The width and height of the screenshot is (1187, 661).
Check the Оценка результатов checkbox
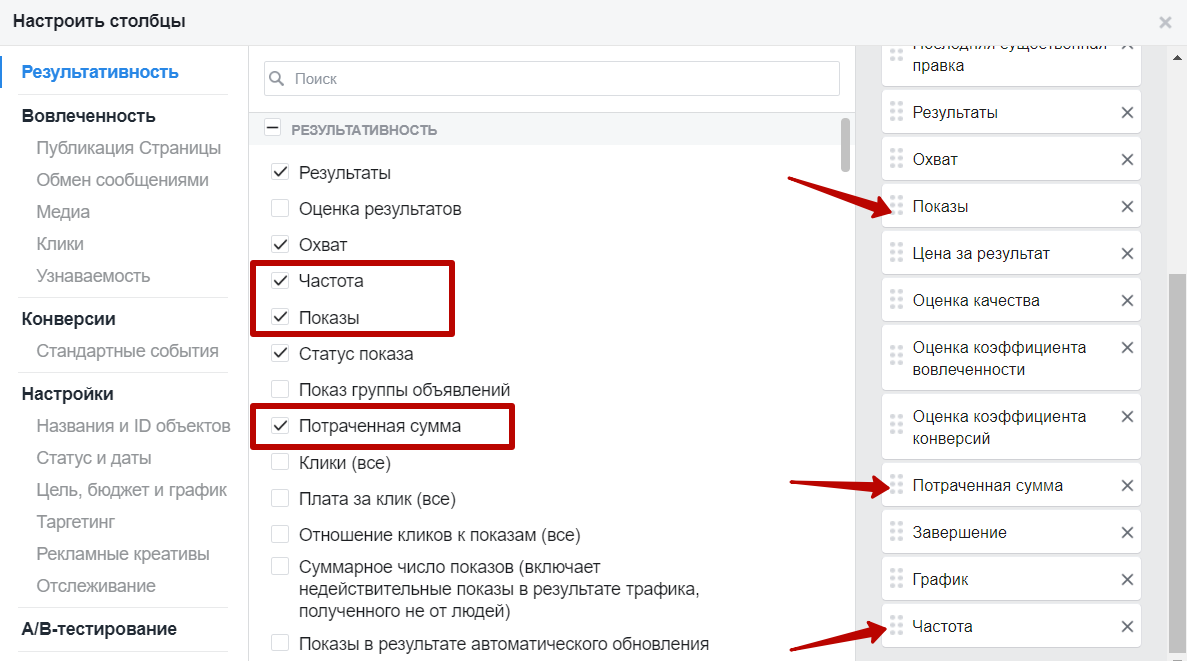point(280,208)
